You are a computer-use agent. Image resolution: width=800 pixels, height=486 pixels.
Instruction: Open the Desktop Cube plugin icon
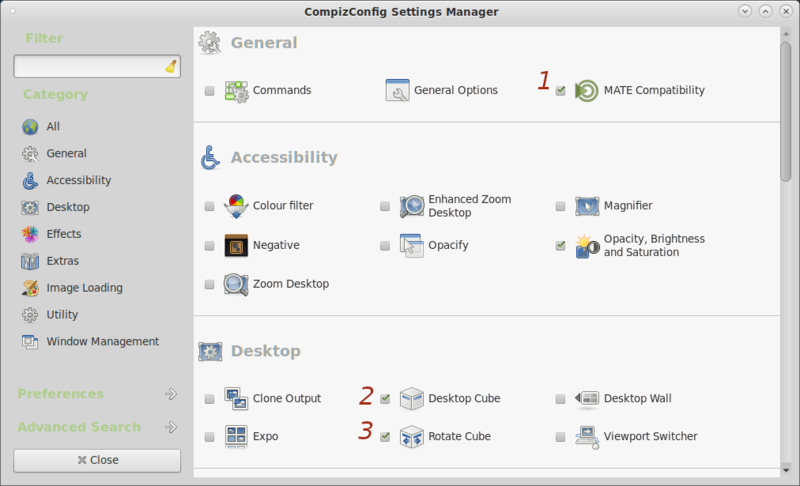[412, 399]
